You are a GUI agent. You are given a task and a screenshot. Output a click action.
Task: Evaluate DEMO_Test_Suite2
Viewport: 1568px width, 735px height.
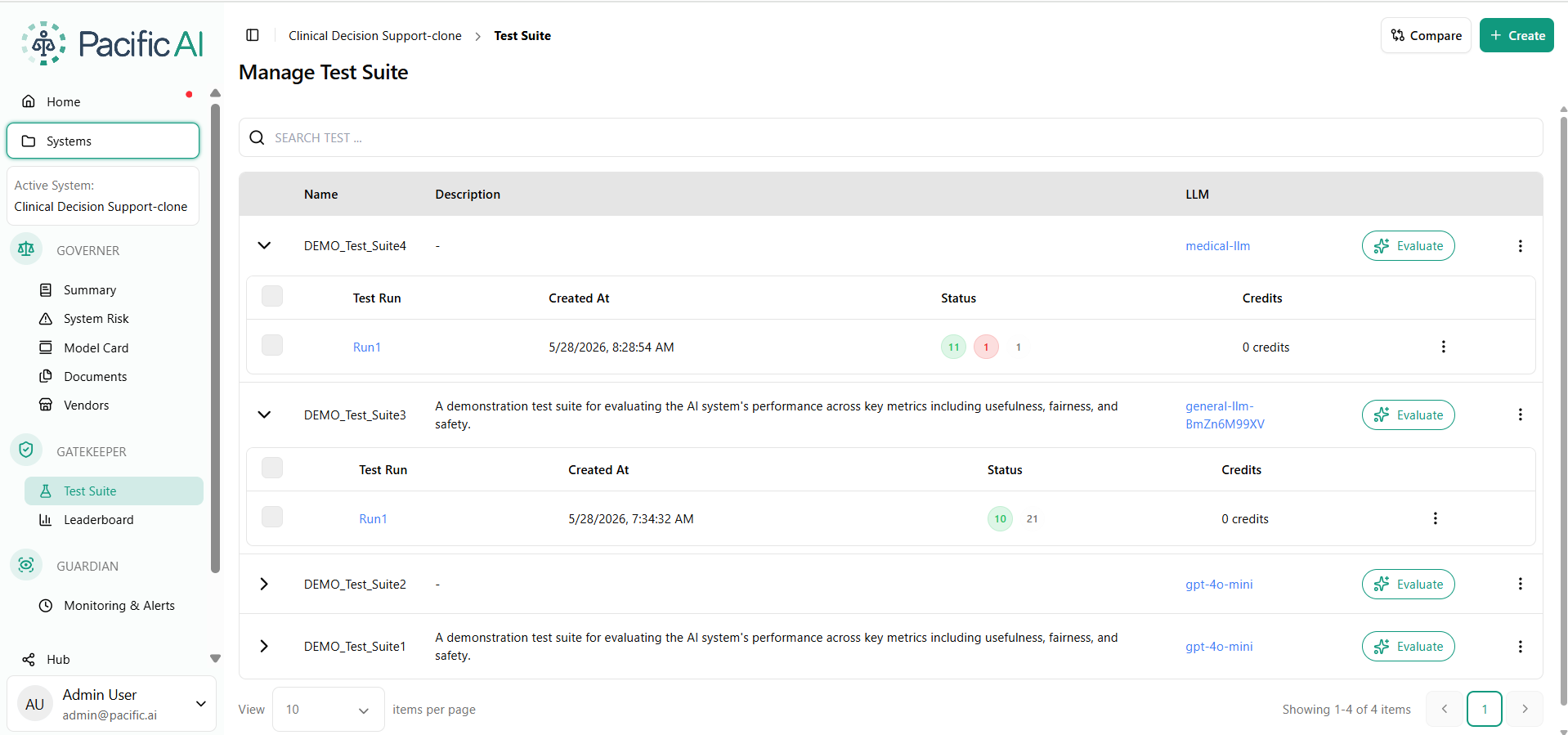[1408, 585]
